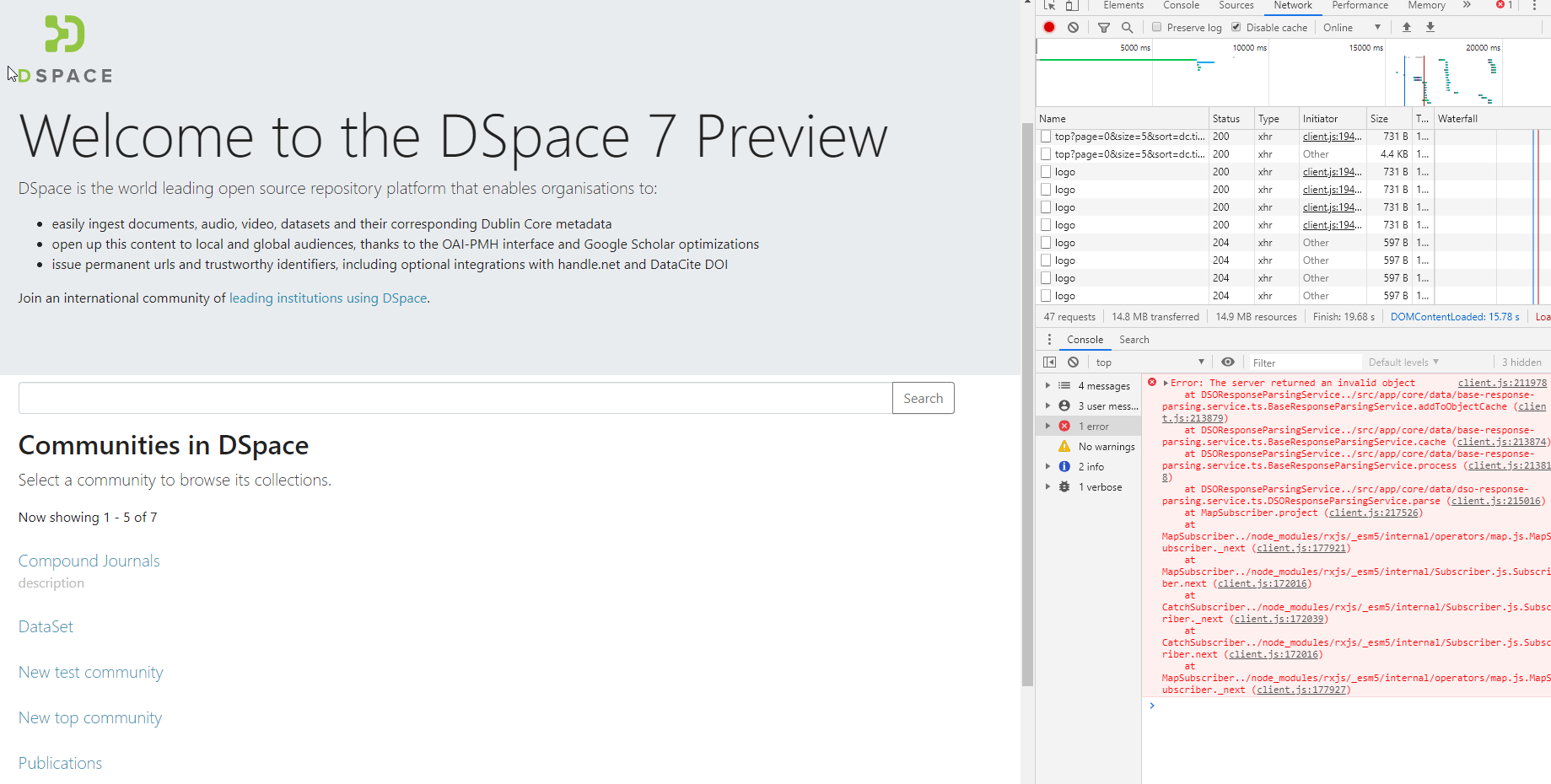Expand the 3 user messages group
This screenshot has width=1551, height=784.
coord(1048,405)
